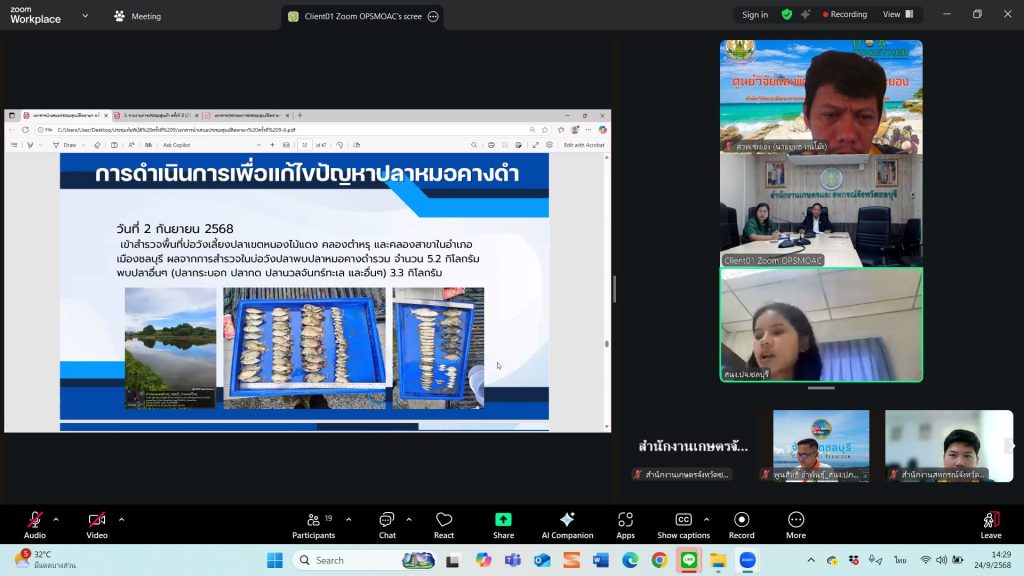The height and width of the screenshot is (576, 1024).
Task: Click the Windows taskbar Search box
Action: [365, 560]
